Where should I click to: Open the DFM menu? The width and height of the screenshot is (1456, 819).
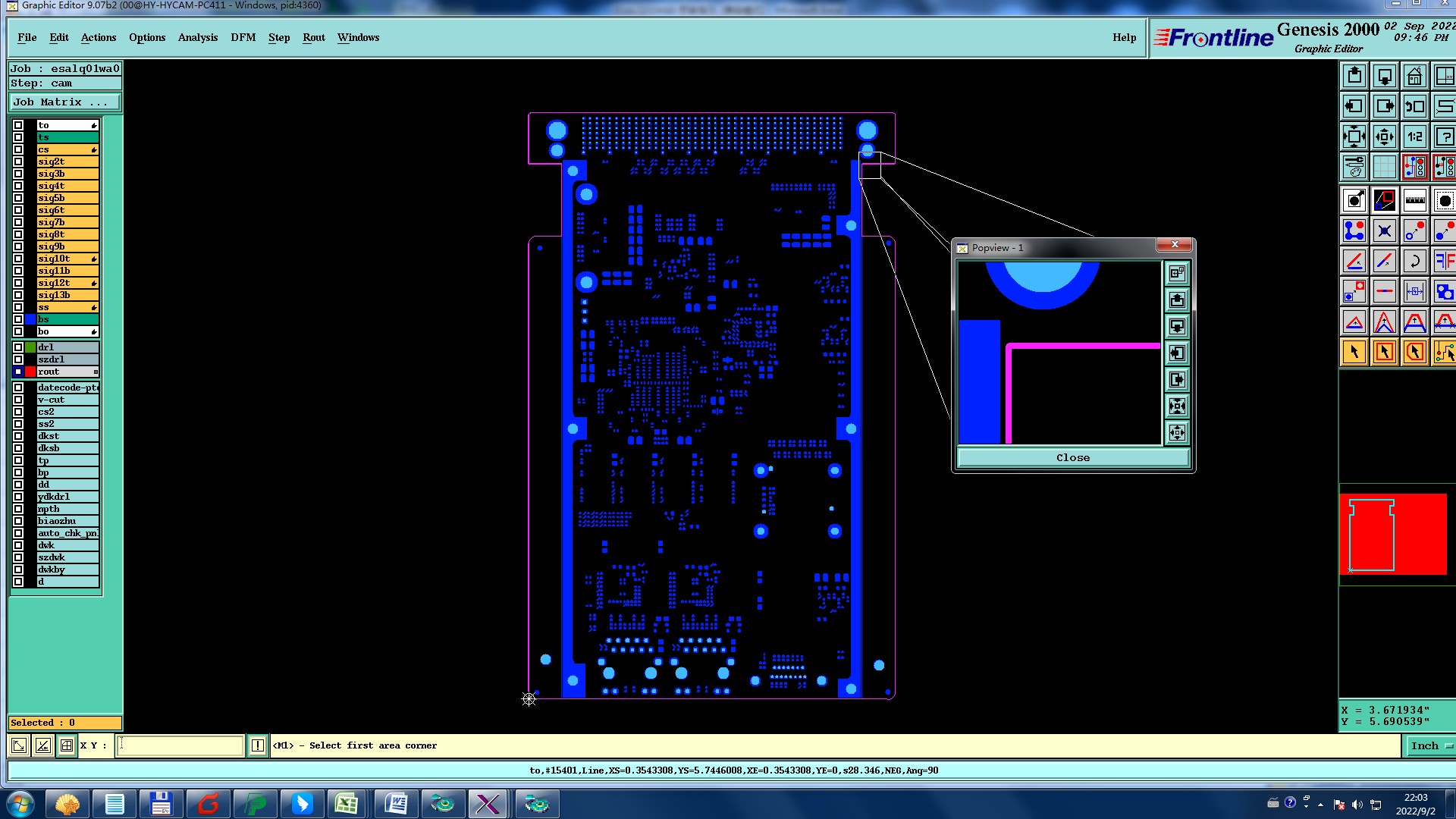coord(243,37)
